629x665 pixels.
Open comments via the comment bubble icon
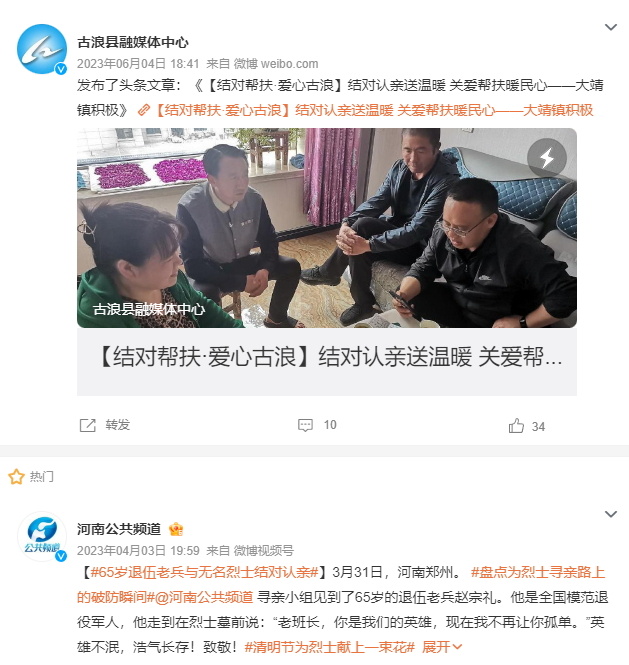click(x=305, y=425)
